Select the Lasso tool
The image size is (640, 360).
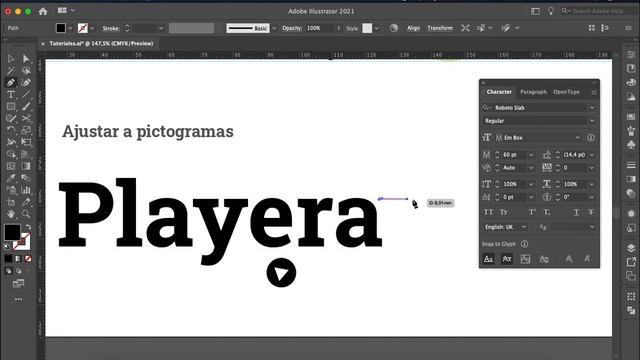pyautogui.click(x=26, y=71)
